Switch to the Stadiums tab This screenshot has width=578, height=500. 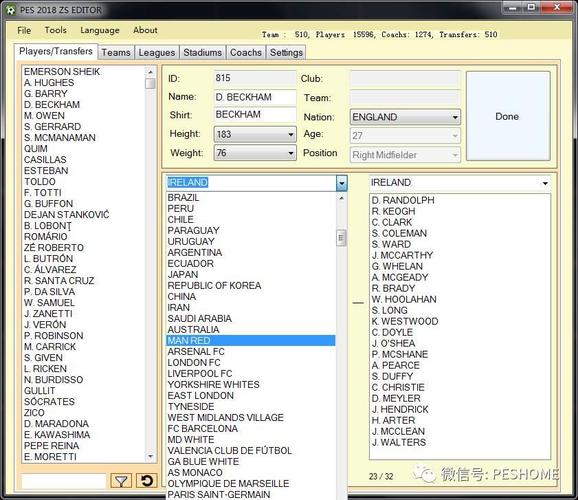203,53
